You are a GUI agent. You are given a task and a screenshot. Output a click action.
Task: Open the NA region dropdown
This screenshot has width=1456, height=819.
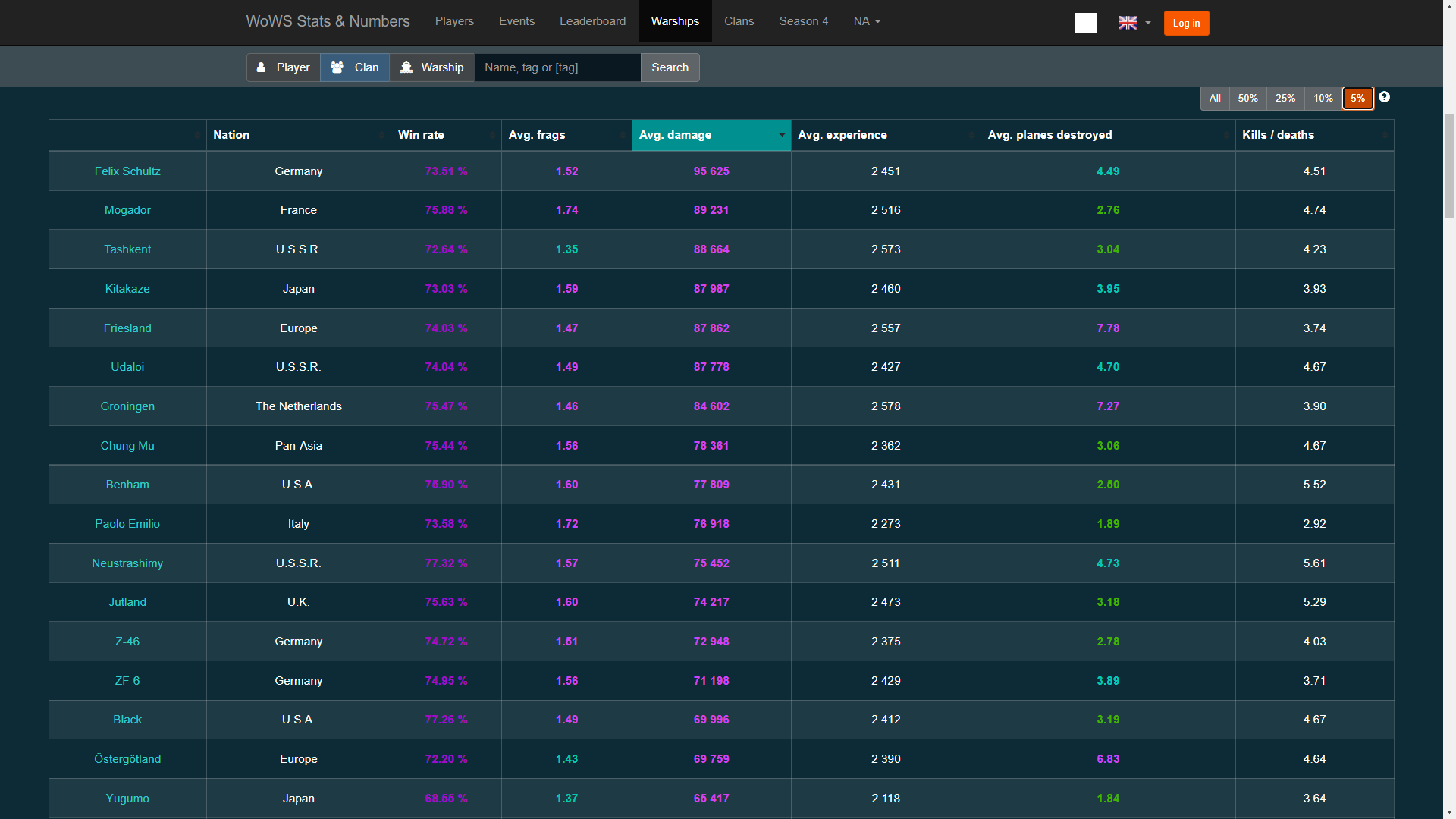[x=867, y=21]
